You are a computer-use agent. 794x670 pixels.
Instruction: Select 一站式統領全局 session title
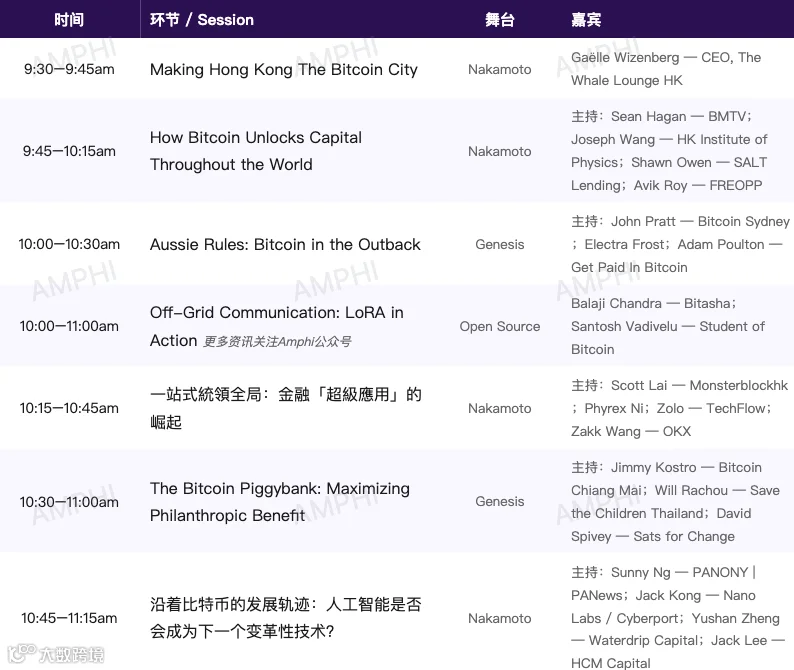[x=286, y=408]
